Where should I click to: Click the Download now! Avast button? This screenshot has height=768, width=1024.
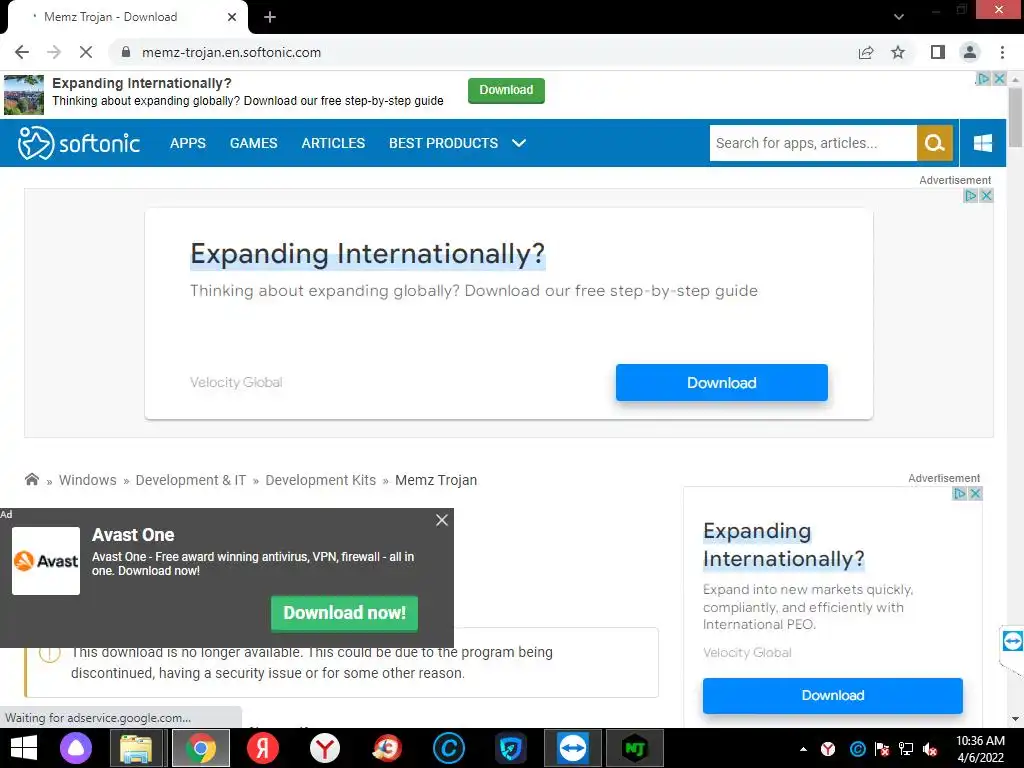point(344,613)
